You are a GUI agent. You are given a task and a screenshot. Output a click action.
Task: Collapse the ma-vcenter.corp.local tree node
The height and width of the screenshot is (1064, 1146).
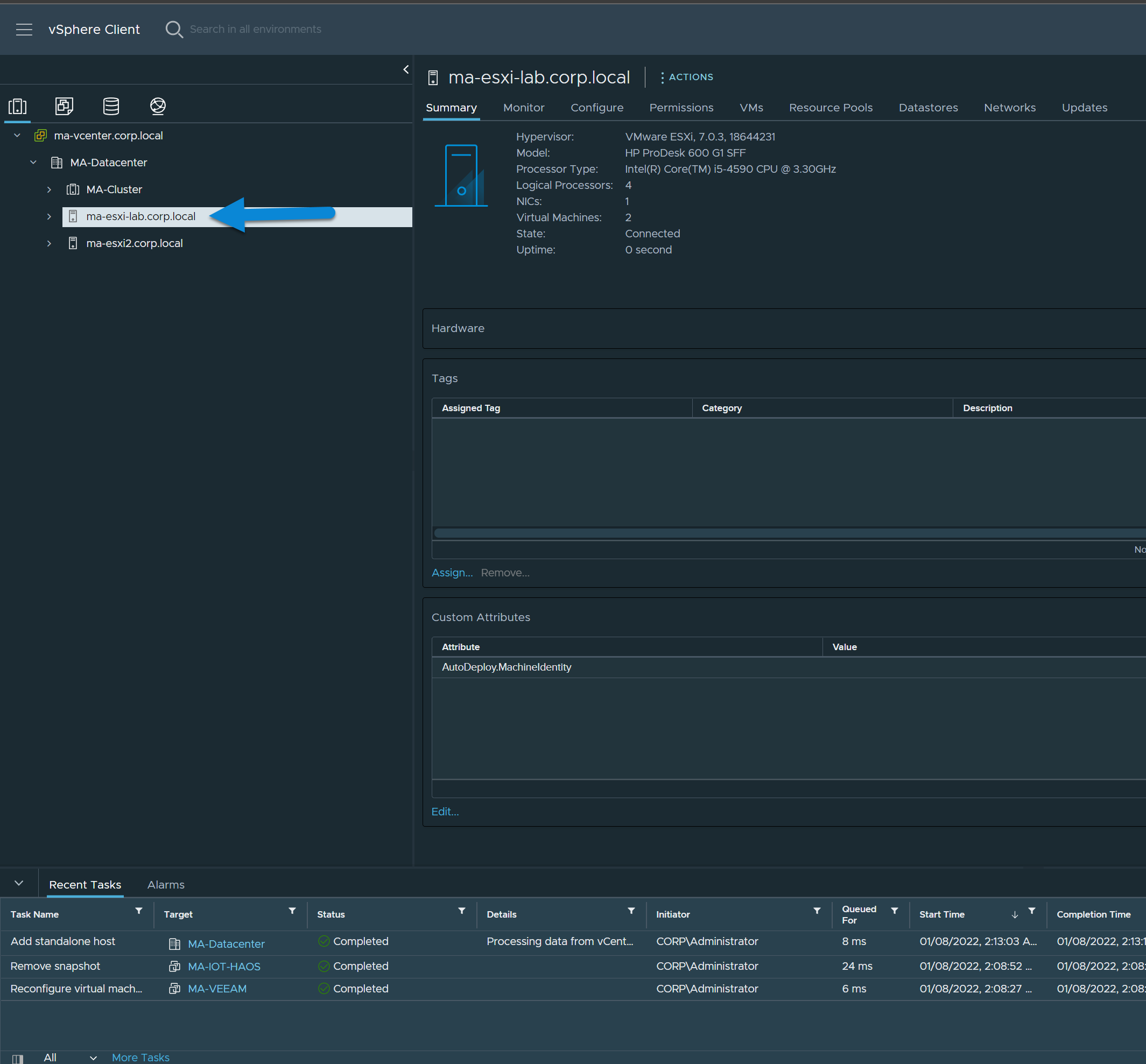(x=17, y=135)
